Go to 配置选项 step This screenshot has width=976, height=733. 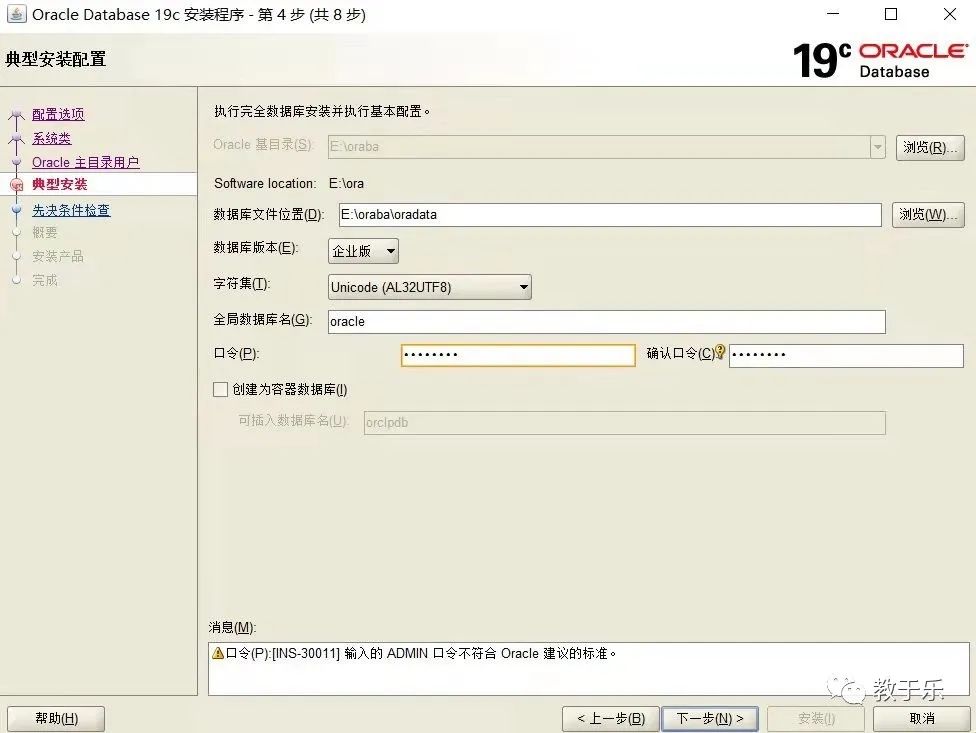point(58,114)
